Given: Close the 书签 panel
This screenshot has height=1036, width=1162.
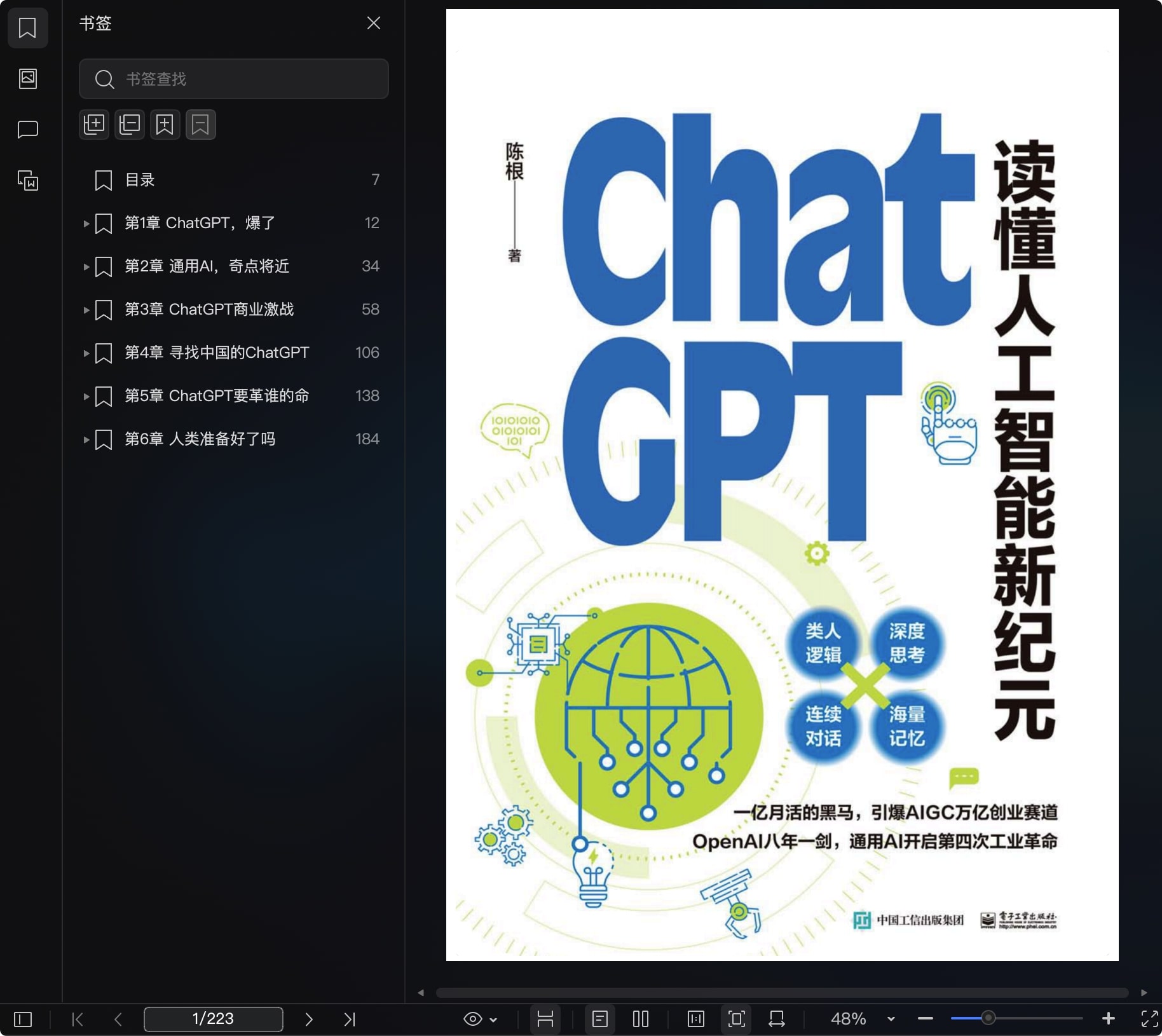Looking at the screenshot, I should (x=374, y=24).
